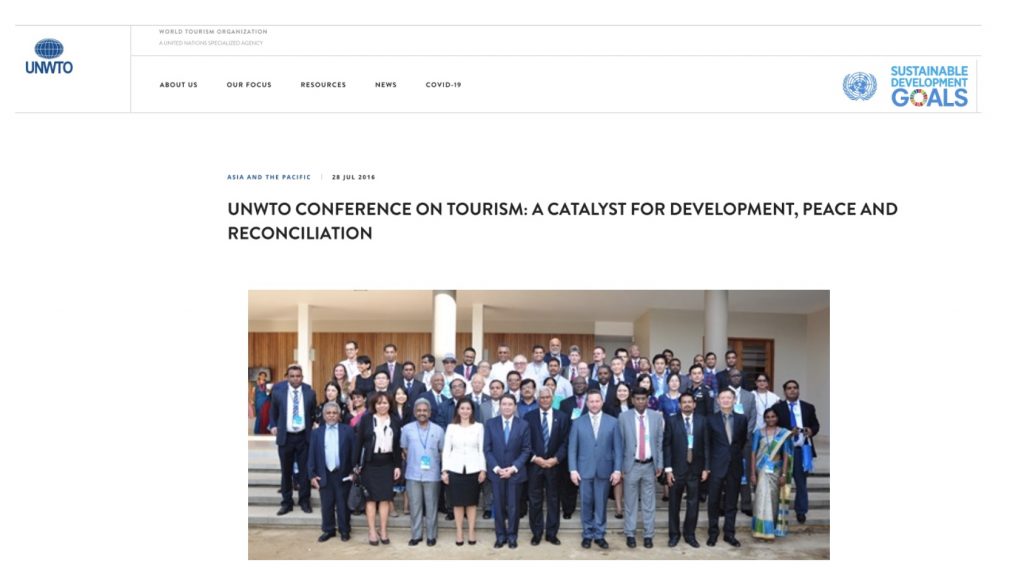Click the United Nations emblem icon
Screen dimensions: 1024x588
pos(859,86)
